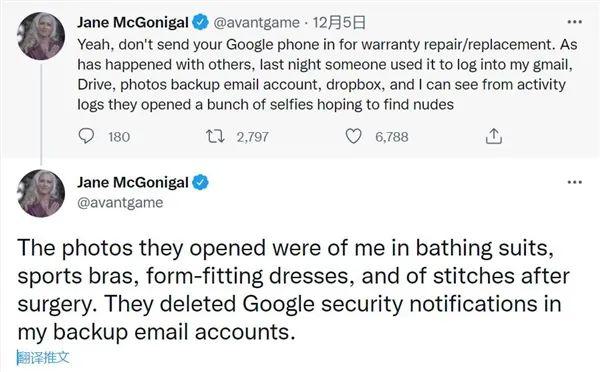This screenshot has width=600, height=372.
Task: View the 6,788 likes count
Action: 392,137
